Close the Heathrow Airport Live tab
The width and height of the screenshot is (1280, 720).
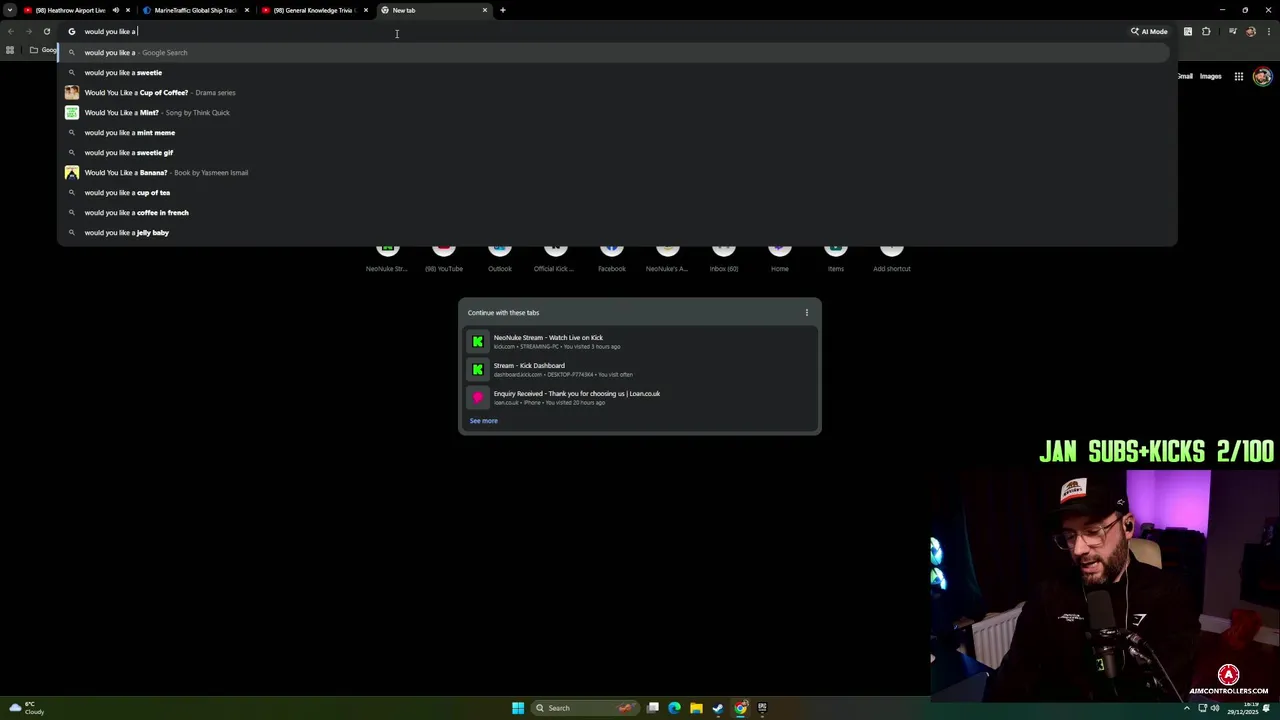point(128,10)
